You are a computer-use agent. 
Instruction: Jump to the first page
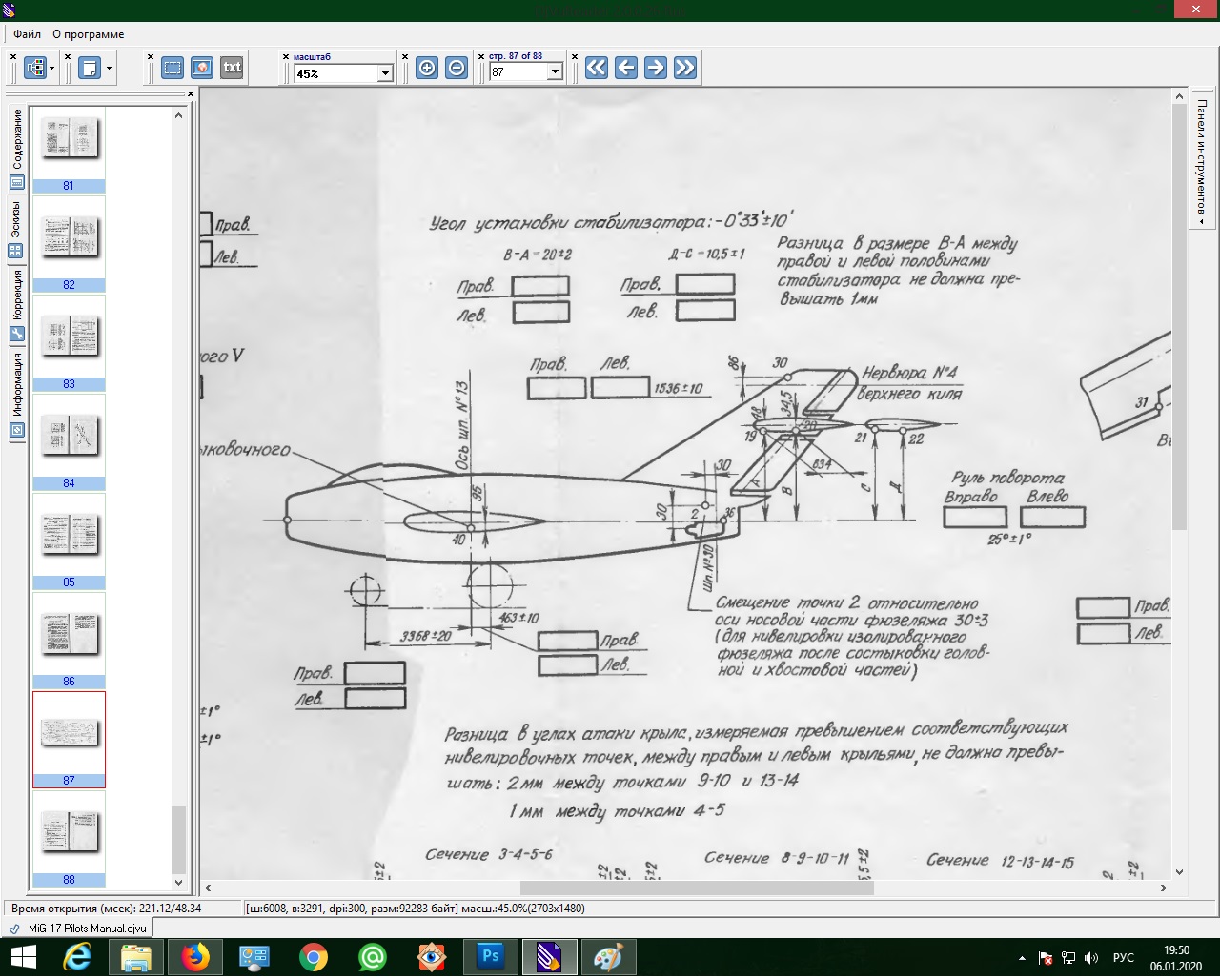pyautogui.click(x=597, y=68)
